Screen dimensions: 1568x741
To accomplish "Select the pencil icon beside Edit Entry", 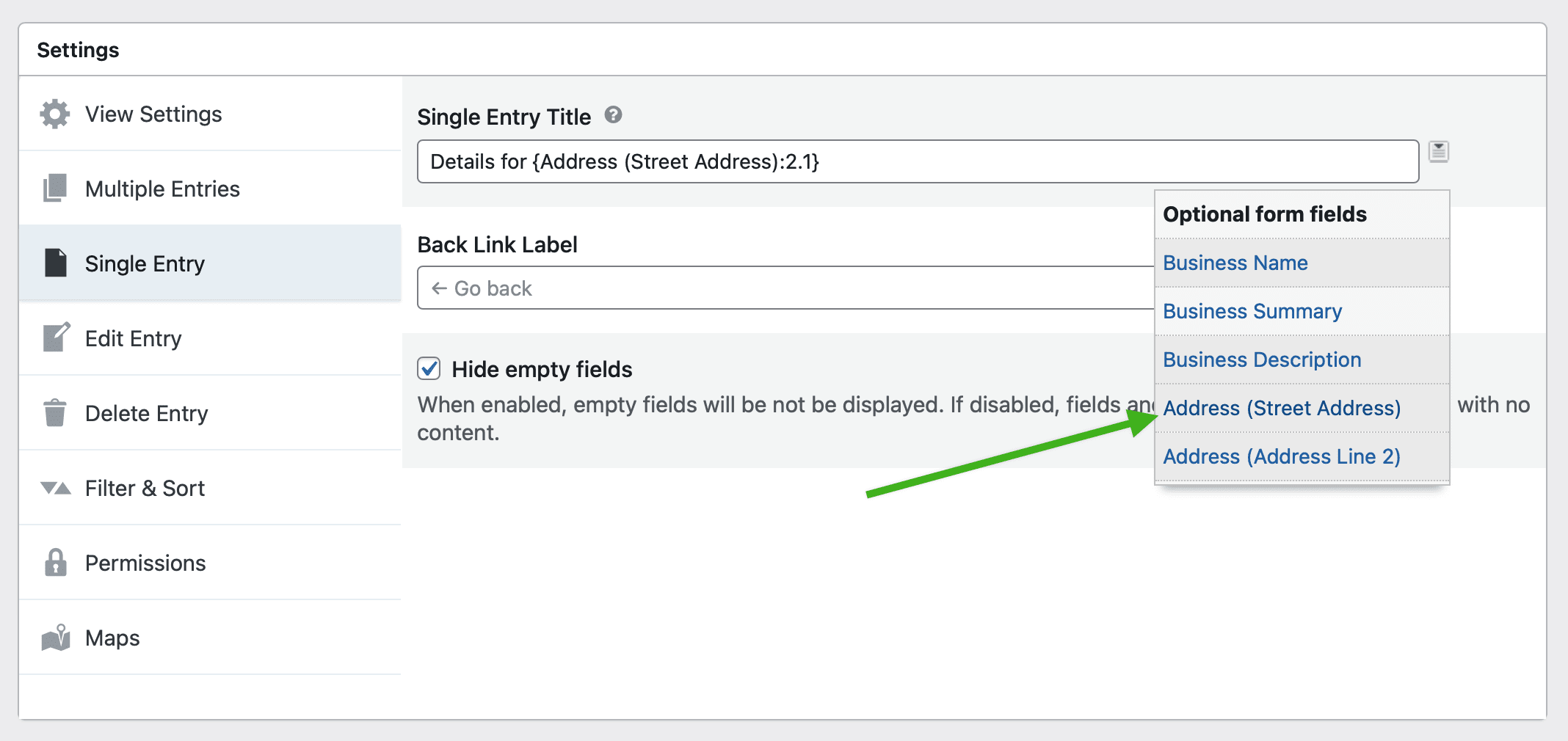I will [x=54, y=338].
